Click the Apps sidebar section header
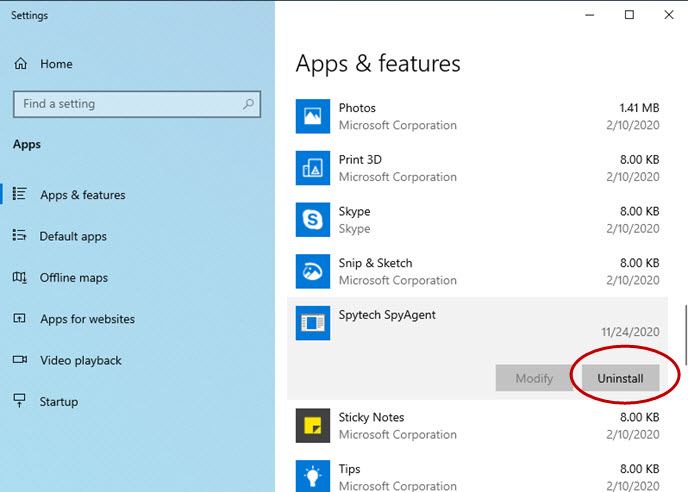 pos(27,145)
